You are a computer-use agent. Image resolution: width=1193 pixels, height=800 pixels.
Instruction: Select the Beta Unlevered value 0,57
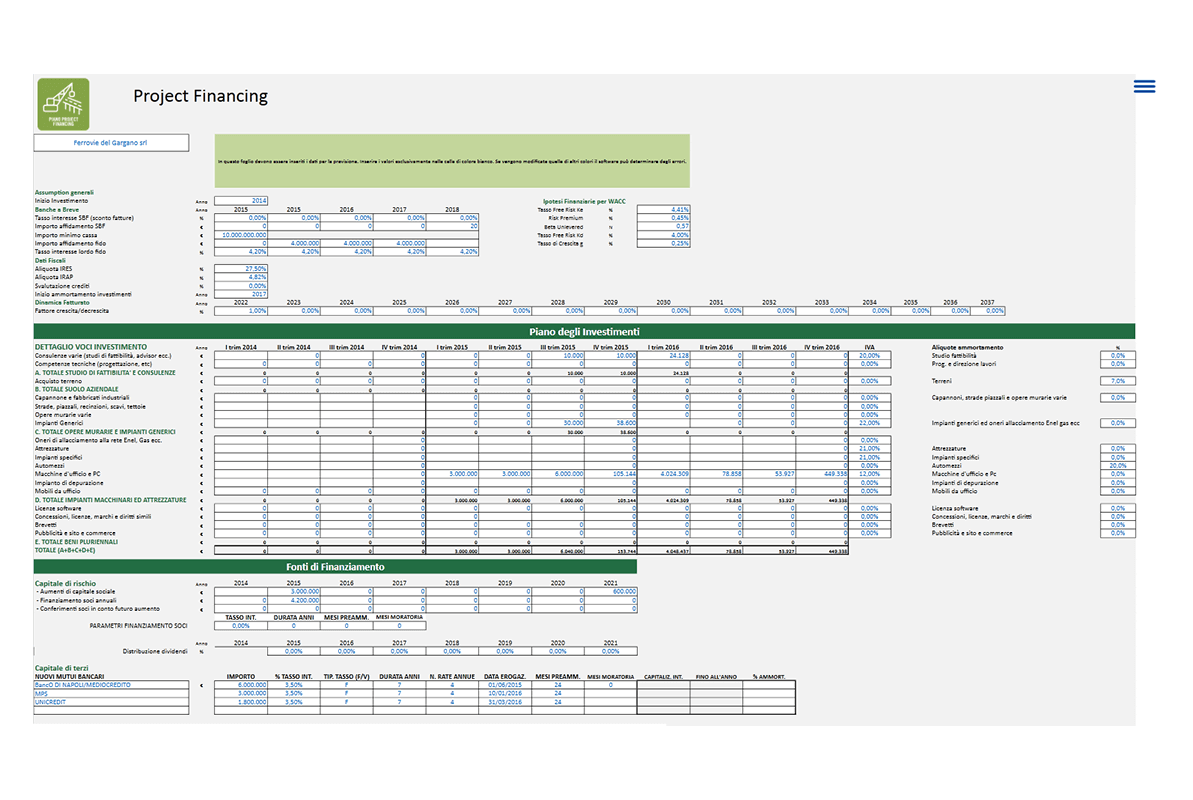tap(663, 226)
